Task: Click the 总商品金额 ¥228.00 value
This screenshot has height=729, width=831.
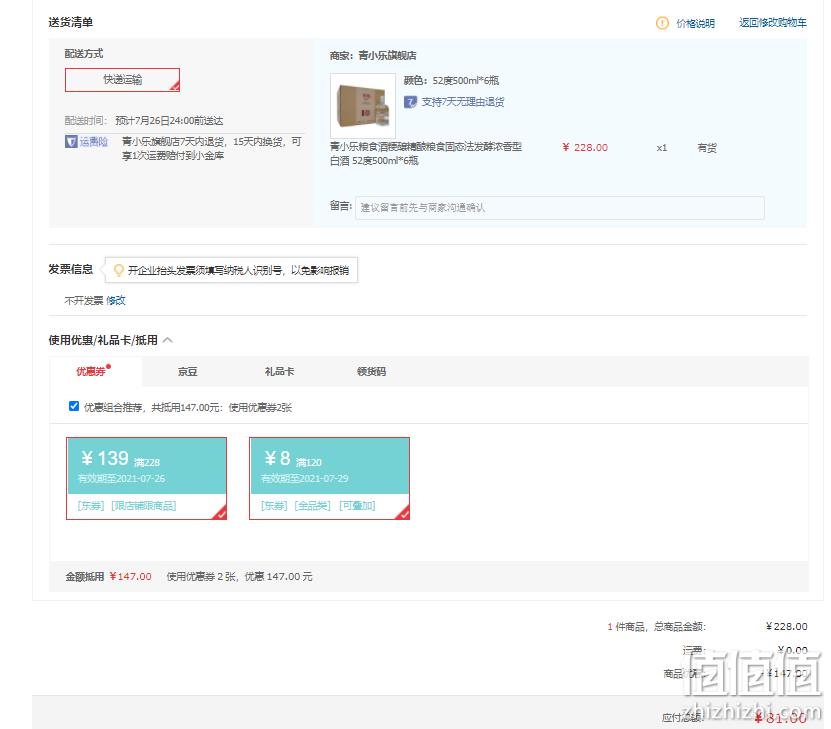Action: [x=787, y=627]
